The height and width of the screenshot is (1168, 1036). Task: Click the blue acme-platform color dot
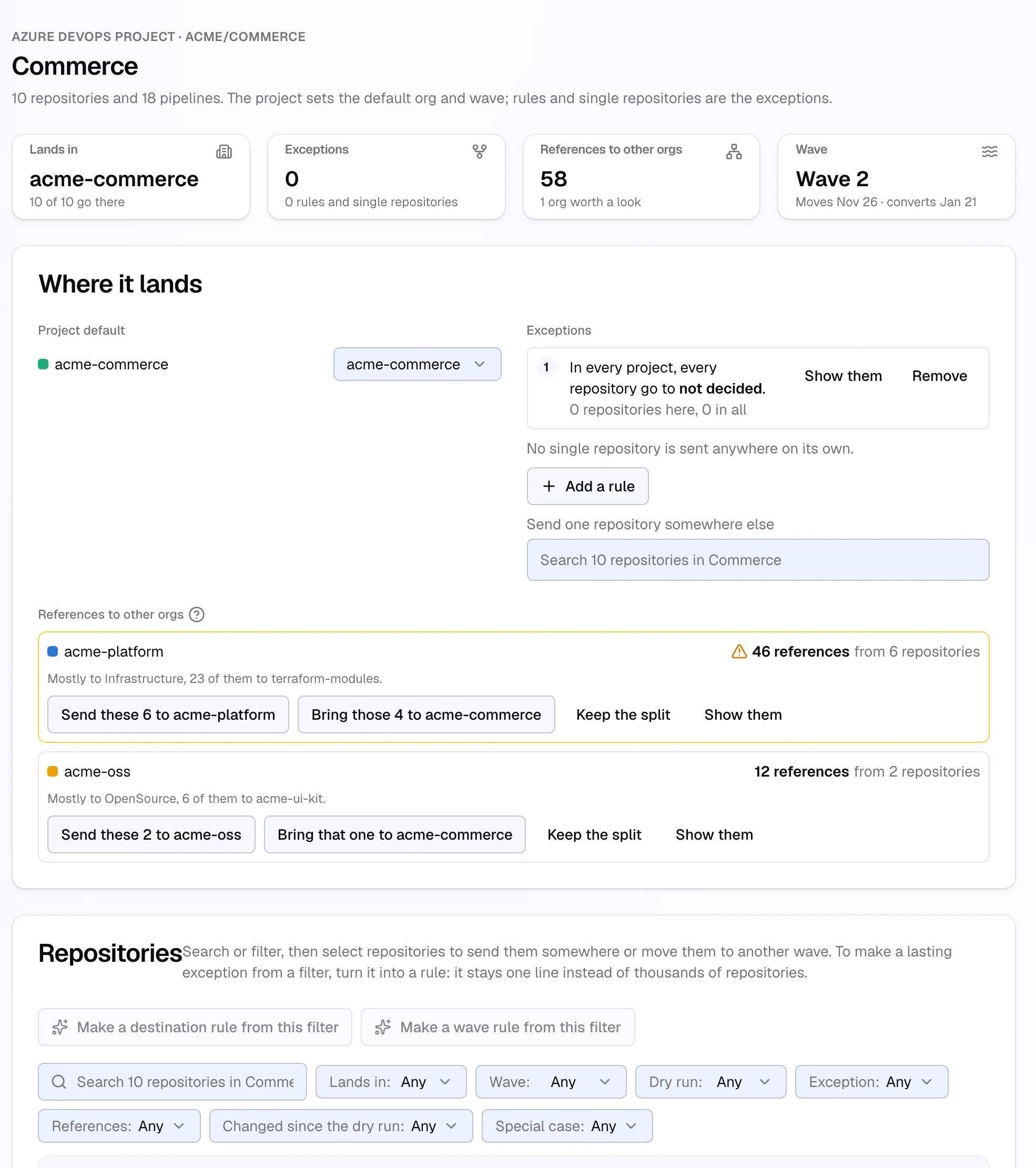(53, 651)
